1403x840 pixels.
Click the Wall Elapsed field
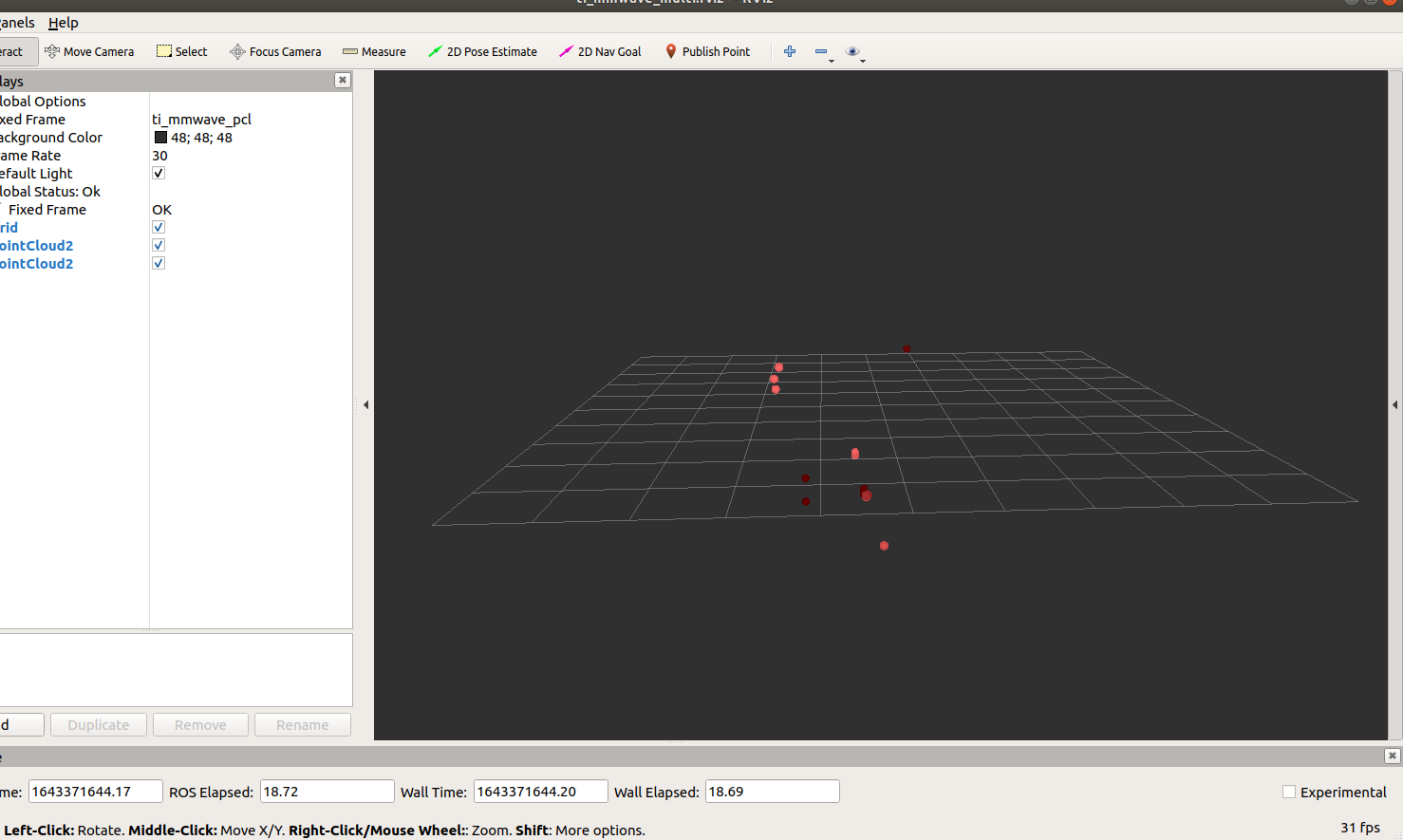tap(772, 792)
